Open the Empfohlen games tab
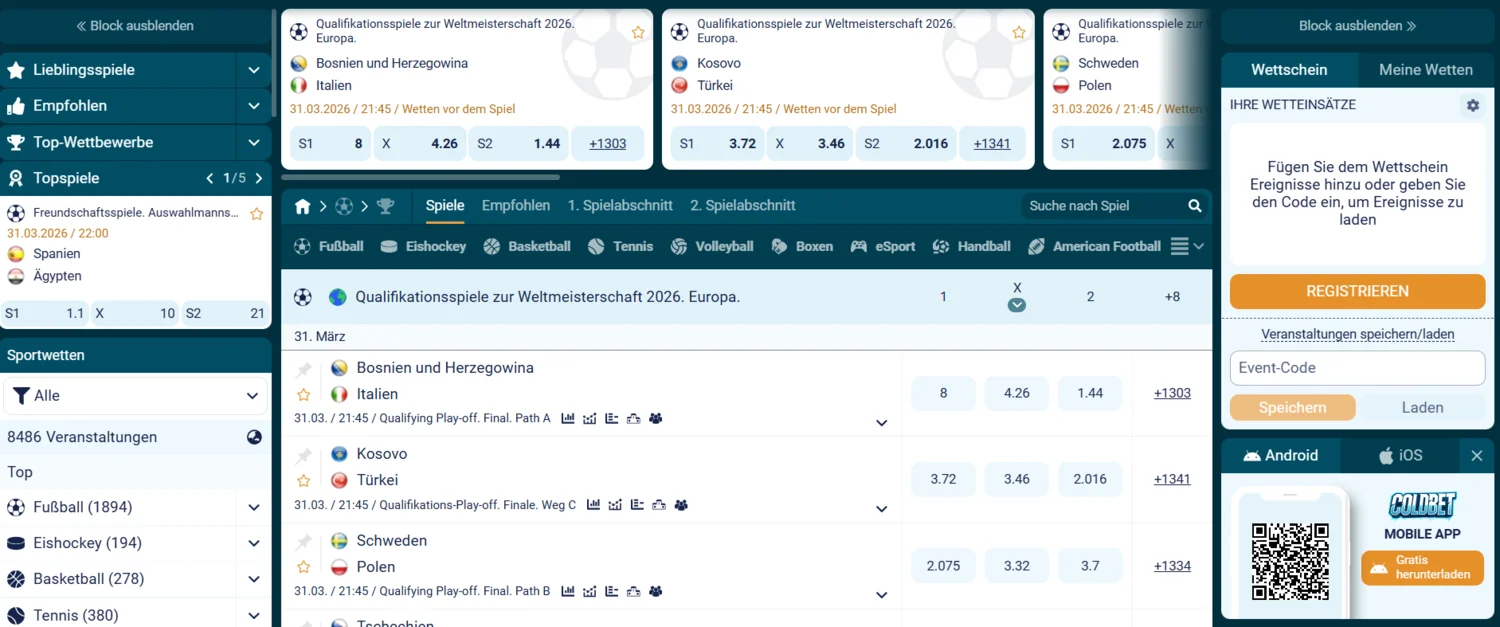 pyautogui.click(x=516, y=205)
